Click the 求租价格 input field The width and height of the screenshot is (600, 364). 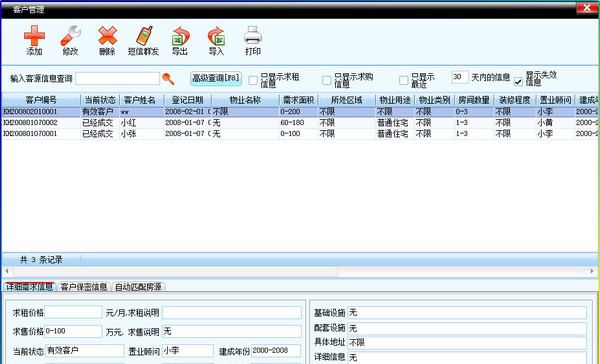pos(73,312)
